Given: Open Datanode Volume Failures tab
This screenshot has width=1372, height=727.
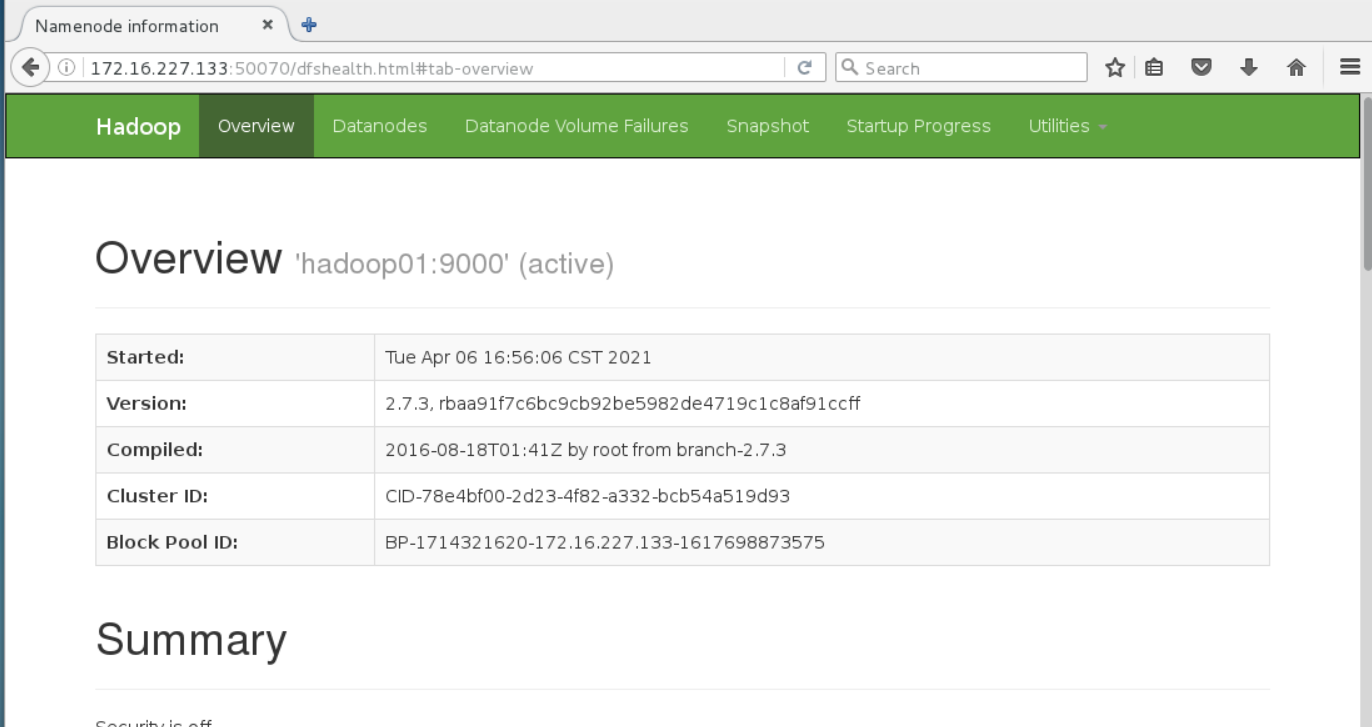Looking at the screenshot, I should point(577,126).
